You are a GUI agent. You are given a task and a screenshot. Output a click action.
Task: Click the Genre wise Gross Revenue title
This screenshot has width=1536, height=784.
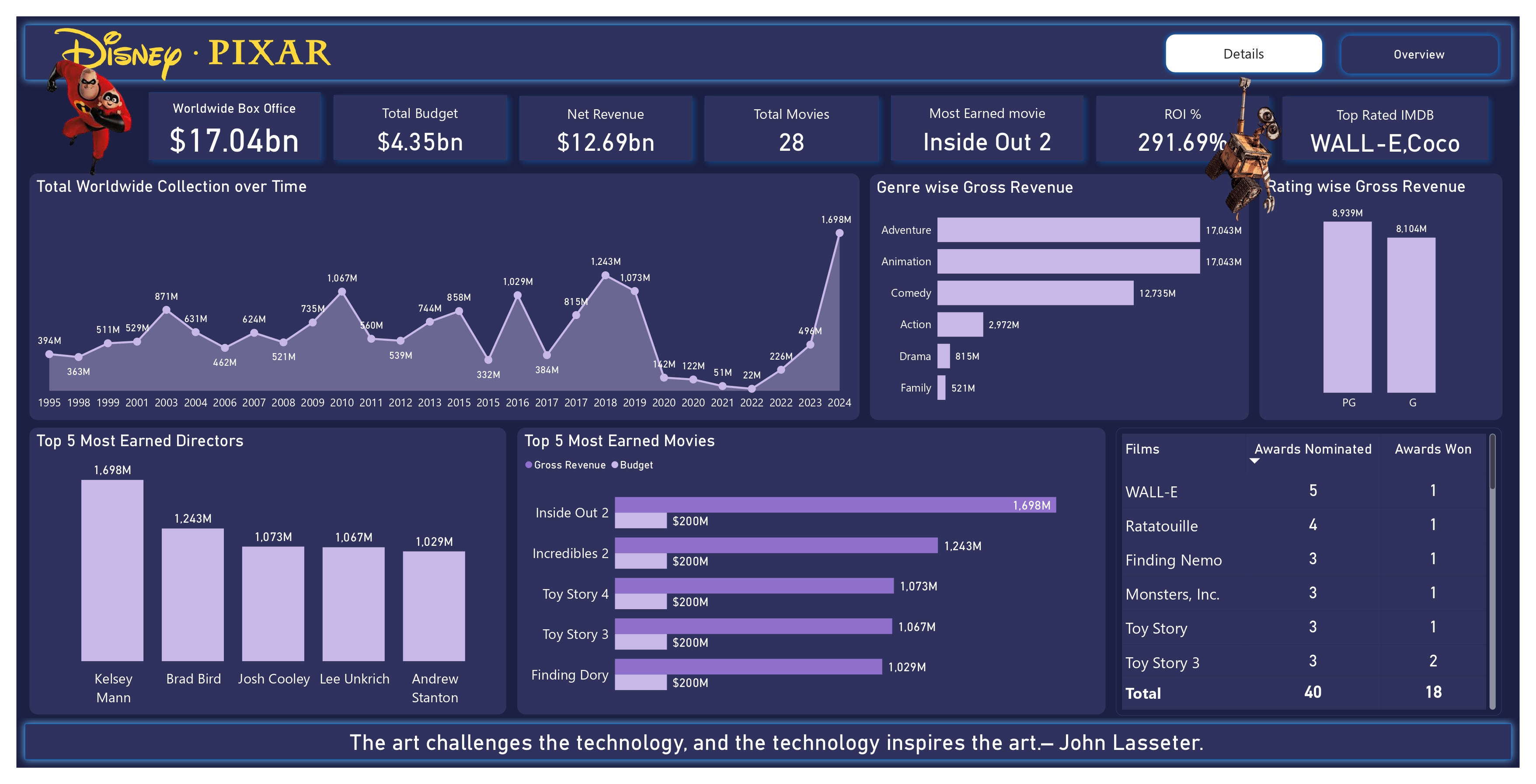point(974,187)
